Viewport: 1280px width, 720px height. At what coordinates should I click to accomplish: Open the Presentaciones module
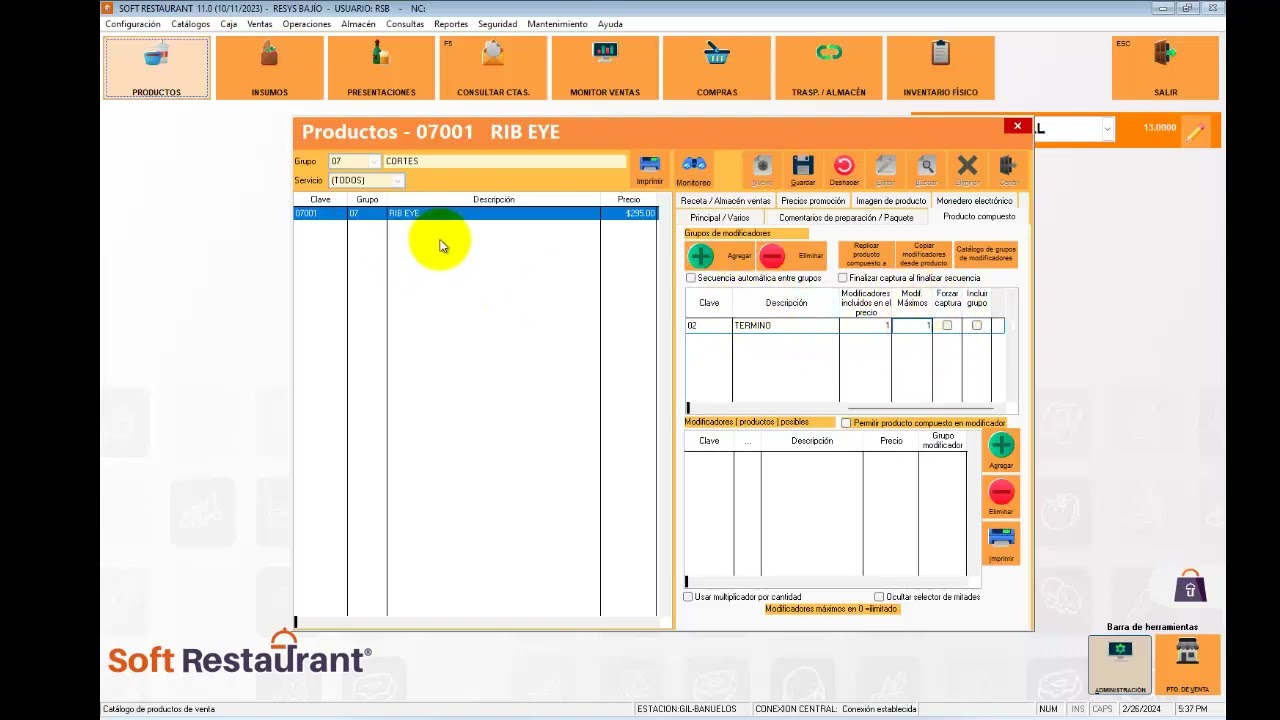(381, 68)
